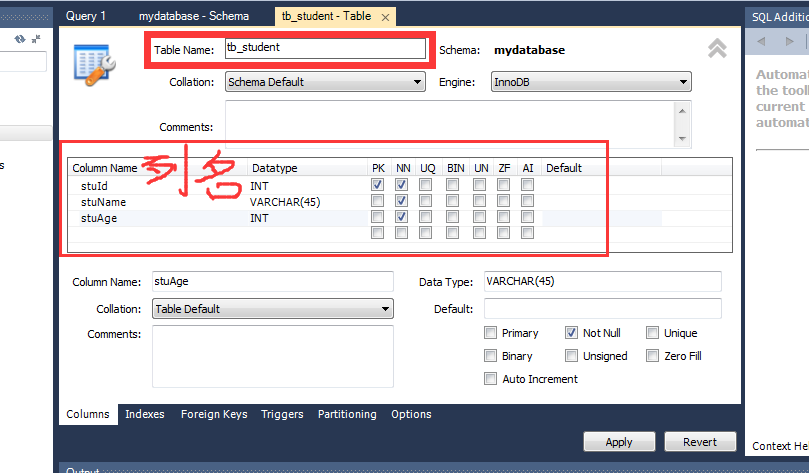
Task: Click the Revert button
Action: [x=700, y=442]
